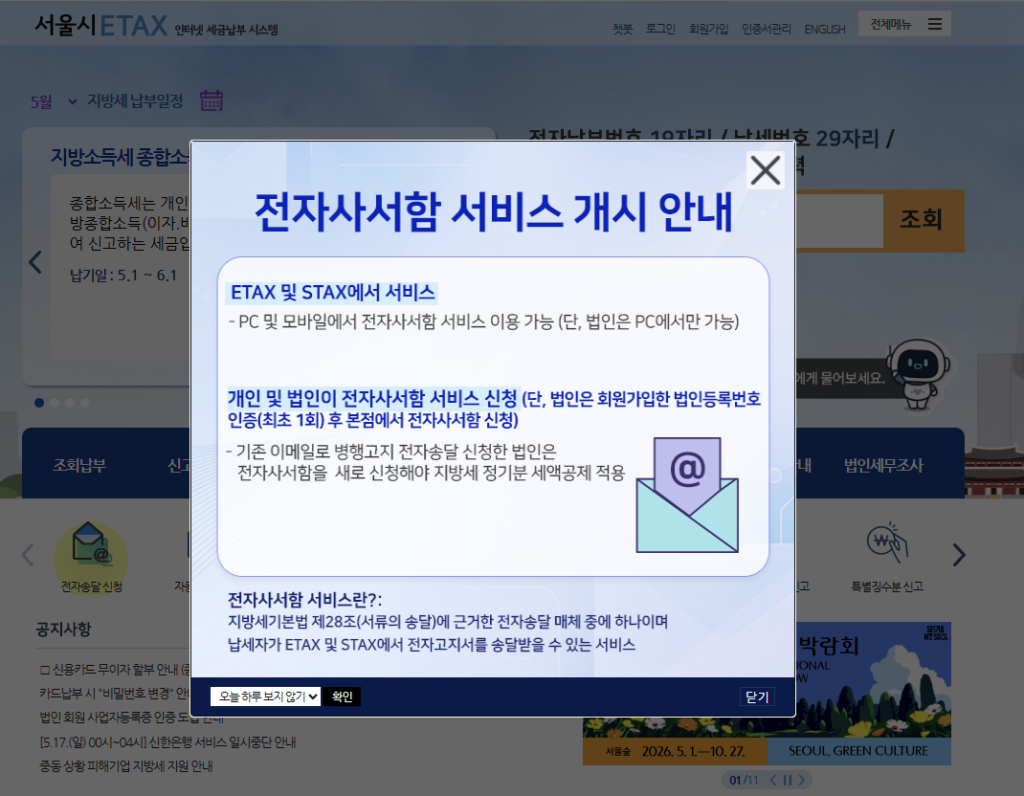The height and width of the screenshot is (796, 1024).
Task: Expand the 5월 month dropdown
Action: pos(54,102)
